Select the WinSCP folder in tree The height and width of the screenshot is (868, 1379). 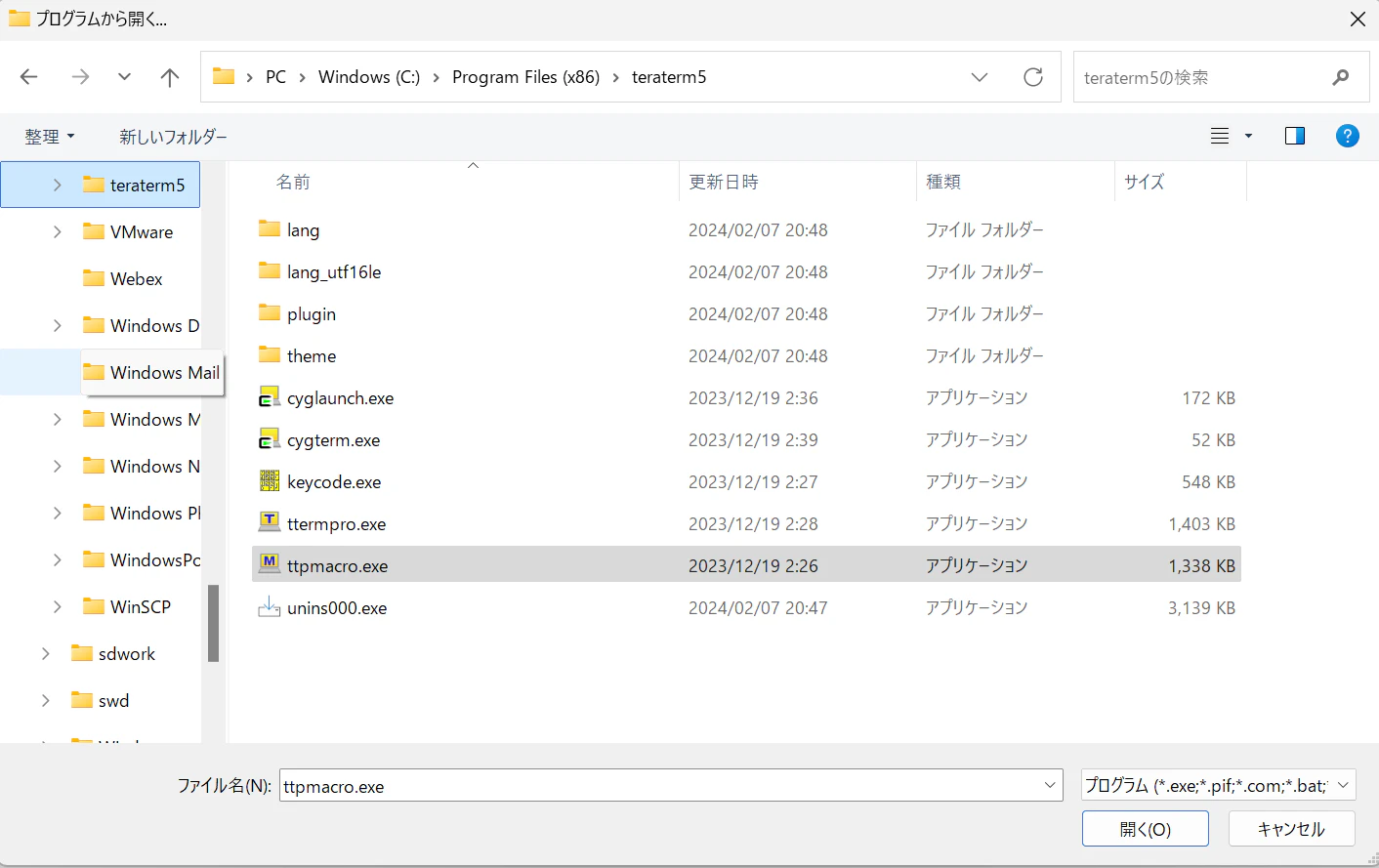pyautogui.click(x=141, y=606)
